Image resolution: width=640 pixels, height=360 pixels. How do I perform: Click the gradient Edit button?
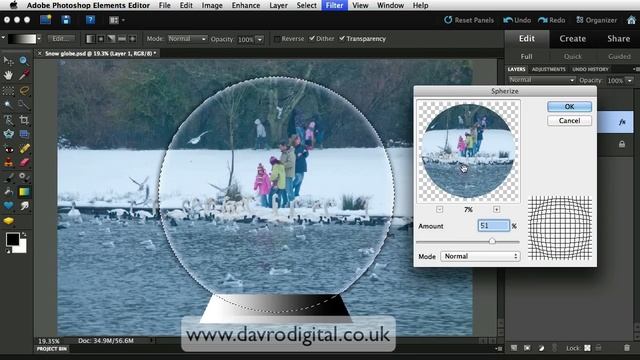point(61,39)
